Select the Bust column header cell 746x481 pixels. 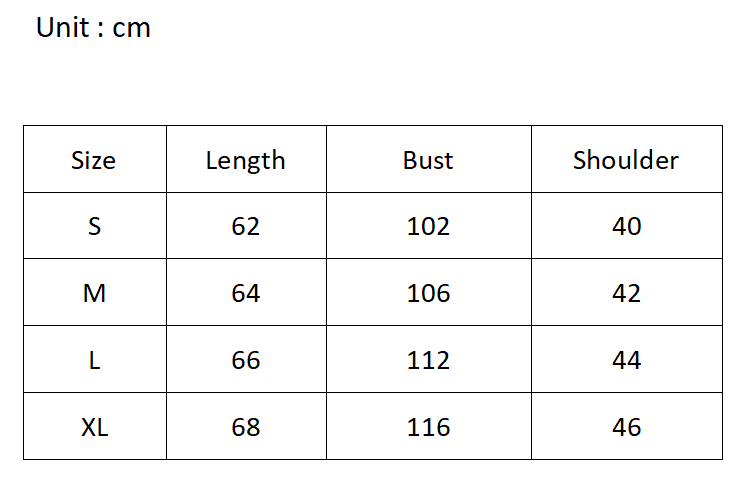tap(428, 160)
